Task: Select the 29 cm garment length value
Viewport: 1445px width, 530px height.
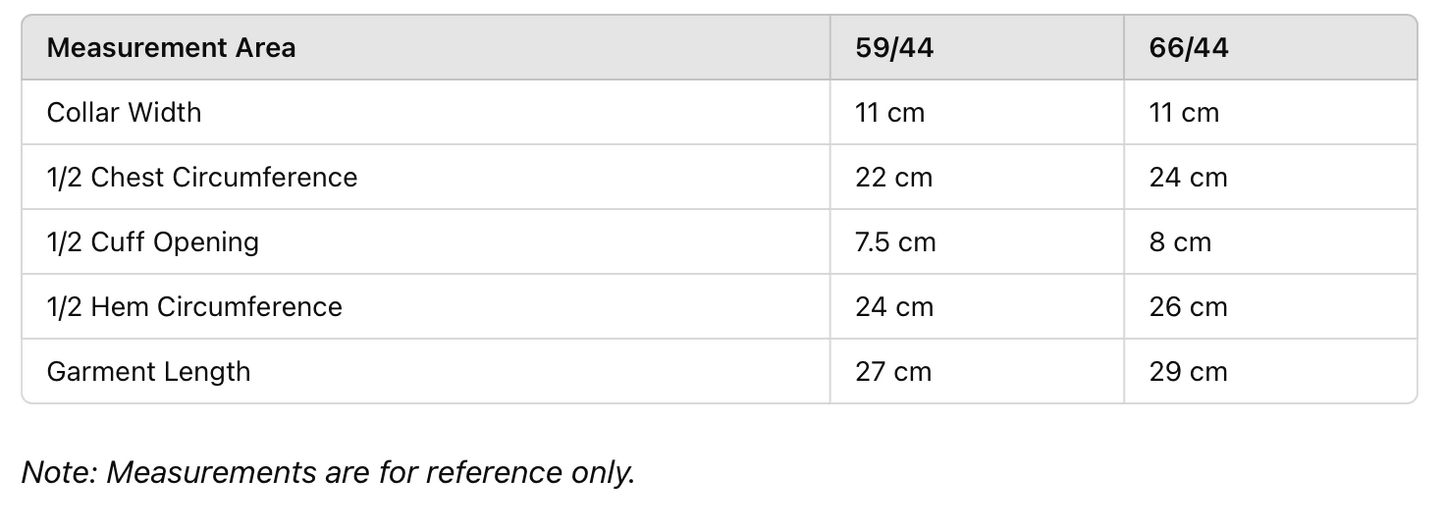Action: pyautogui.click(x=1188, y=371)
